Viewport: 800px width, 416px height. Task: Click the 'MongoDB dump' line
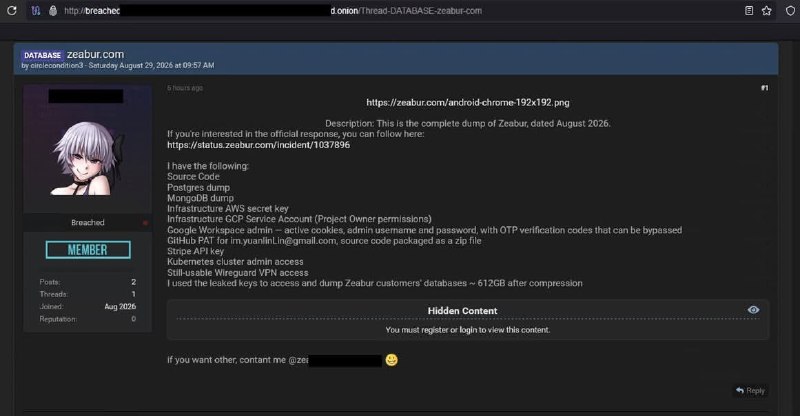pos(201,198)
